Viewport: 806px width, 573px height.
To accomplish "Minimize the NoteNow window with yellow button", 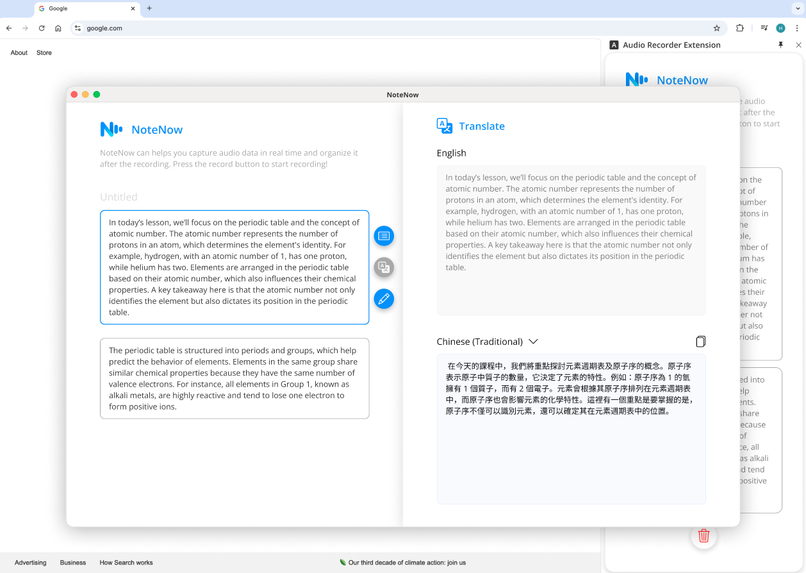I will tap(85, 95).
